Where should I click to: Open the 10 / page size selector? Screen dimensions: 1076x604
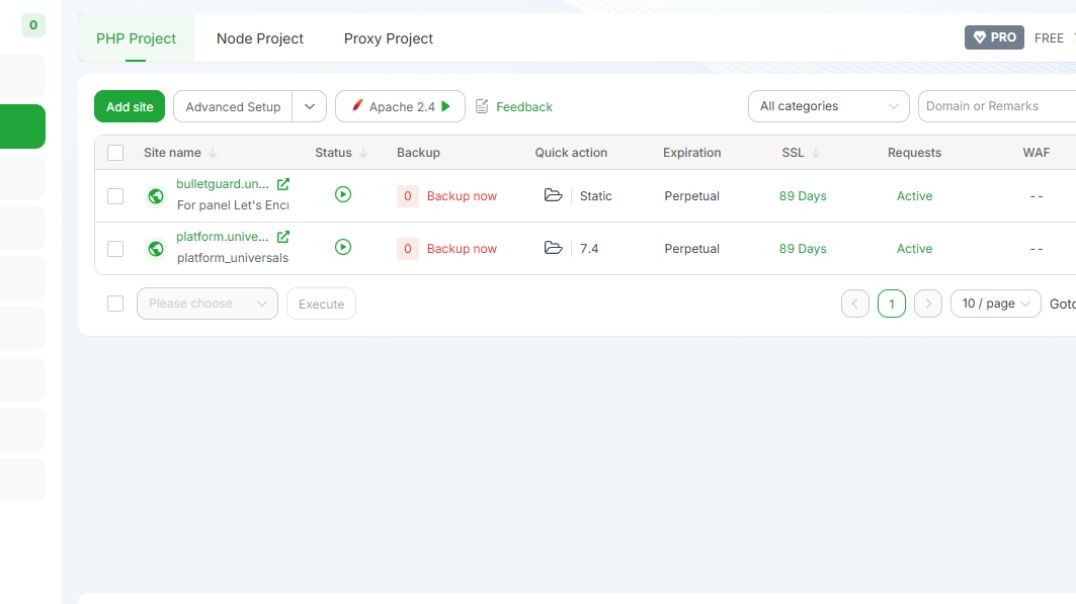(994, 303)
